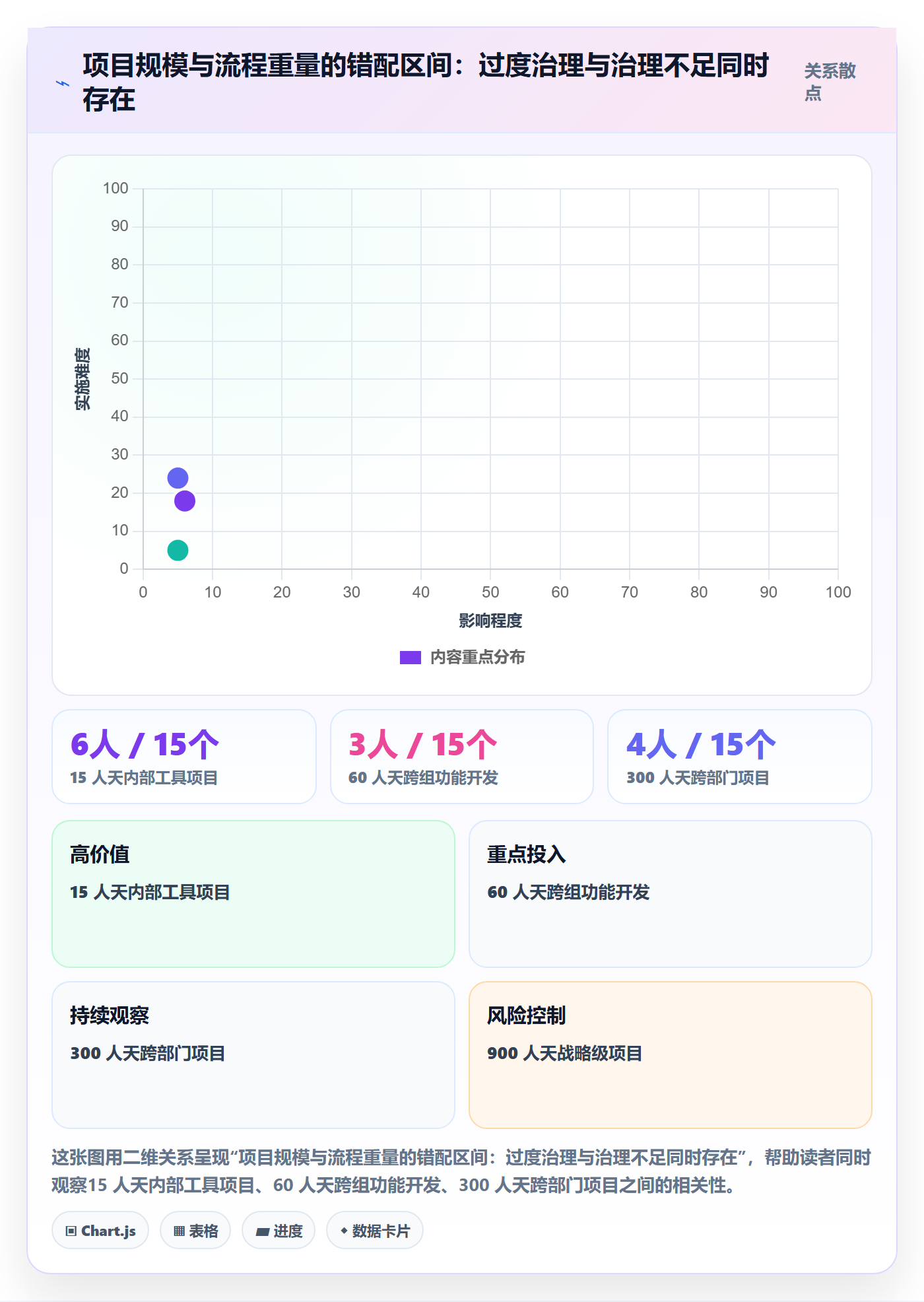Viewport: 924px width, 1302px height.
Task: Click the 表格 tag chip
Action: (x=195, y=1231)
